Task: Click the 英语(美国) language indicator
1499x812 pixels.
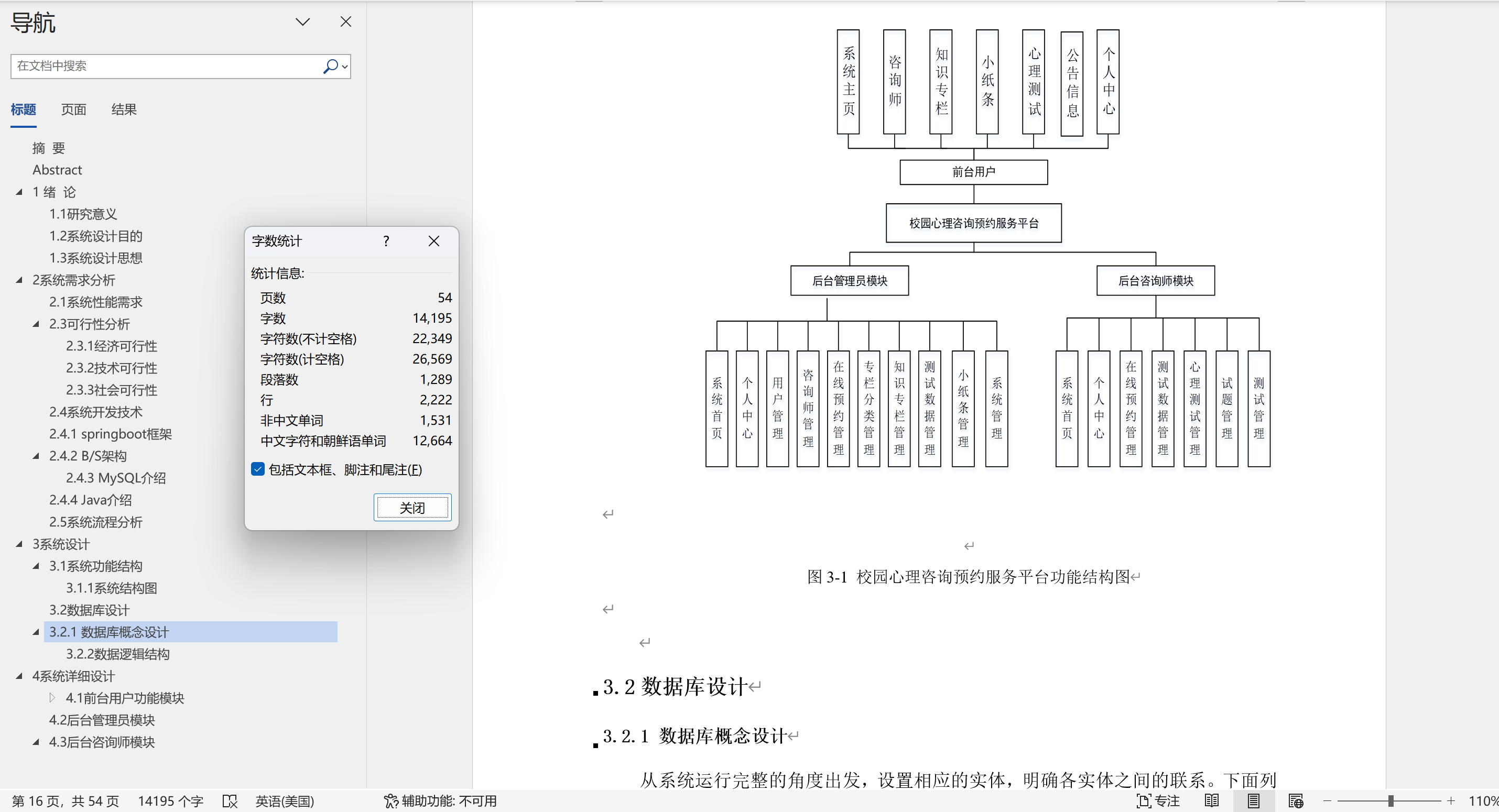Action: coord(285,801)
